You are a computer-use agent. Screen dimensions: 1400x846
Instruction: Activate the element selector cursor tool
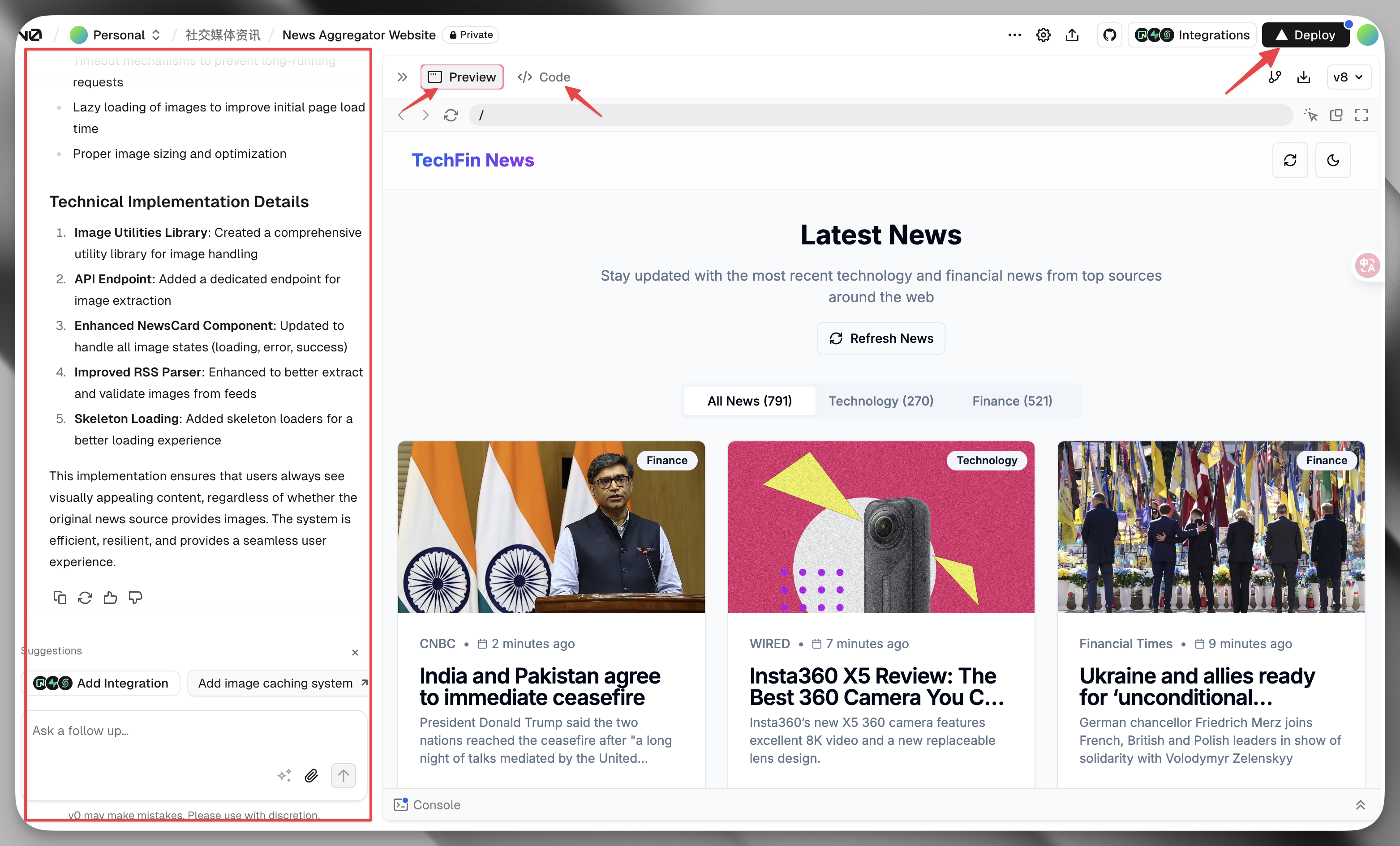point(1311,115)
